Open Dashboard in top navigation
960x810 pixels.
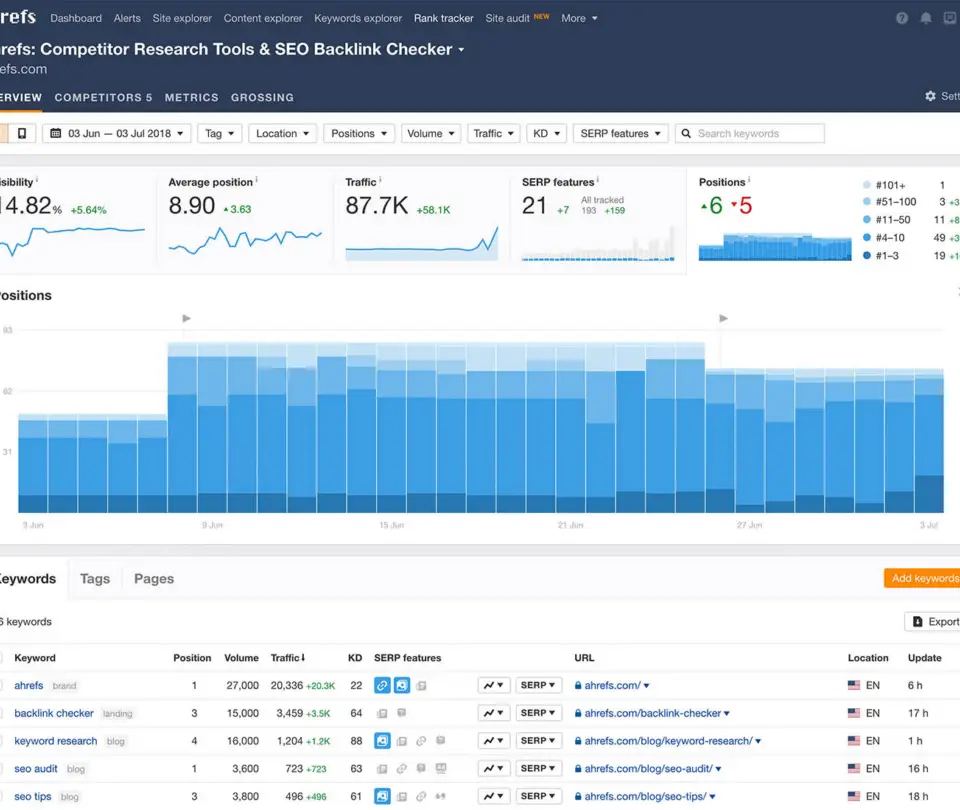click(x=76, y=18)
